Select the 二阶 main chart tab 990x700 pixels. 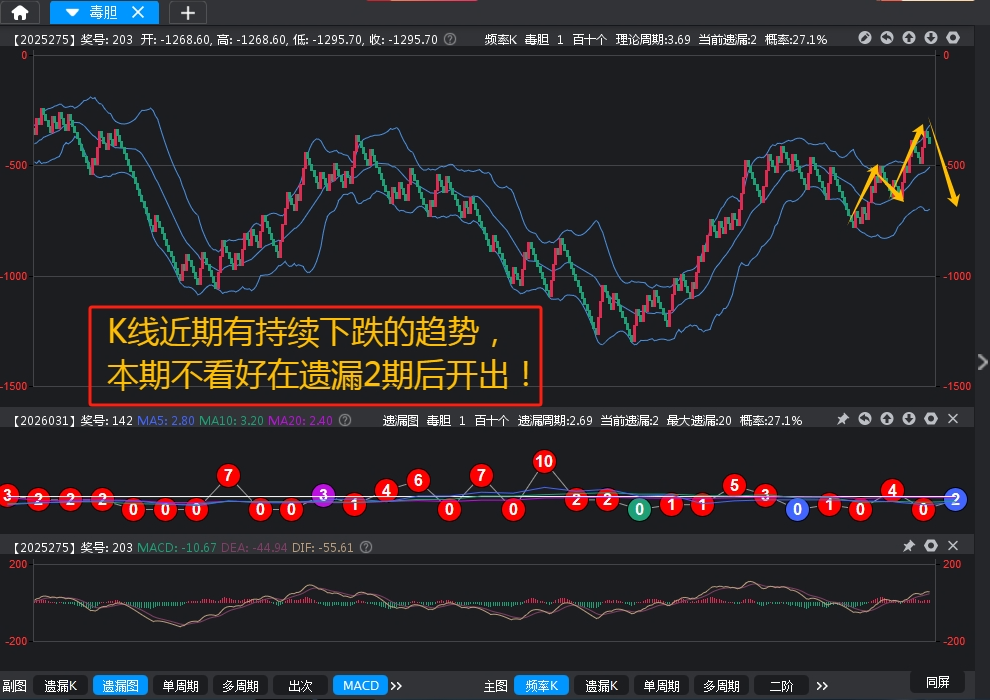pos(781,685)
